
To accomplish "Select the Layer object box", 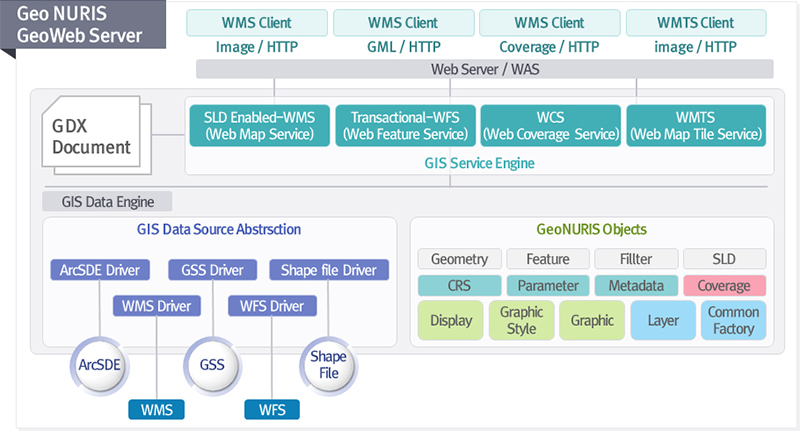I will [663, 320].
